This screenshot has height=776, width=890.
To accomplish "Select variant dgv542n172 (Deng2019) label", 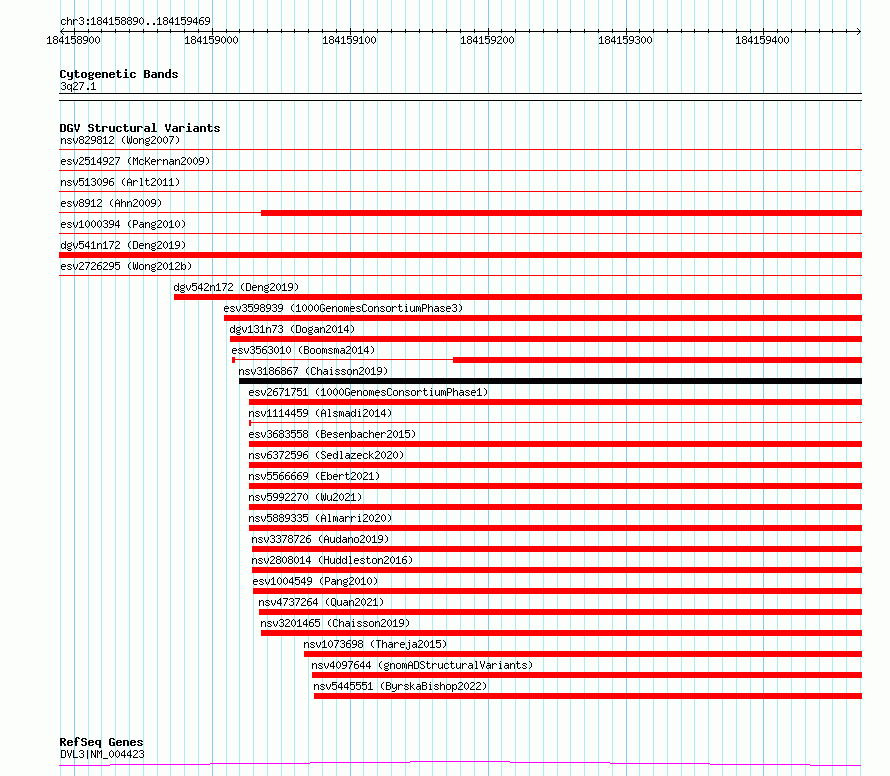I will coord(236,287).
